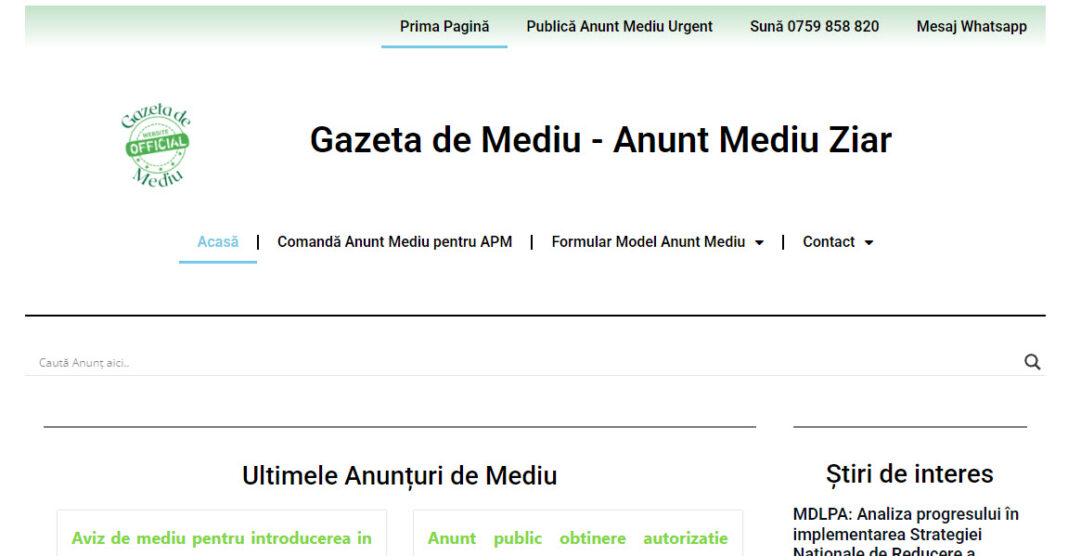This screenshot has height=556, width=1068.
Task: Click Sună 0759 858 820 phone link
Action: pyautogui.click(x=814, y=27)
